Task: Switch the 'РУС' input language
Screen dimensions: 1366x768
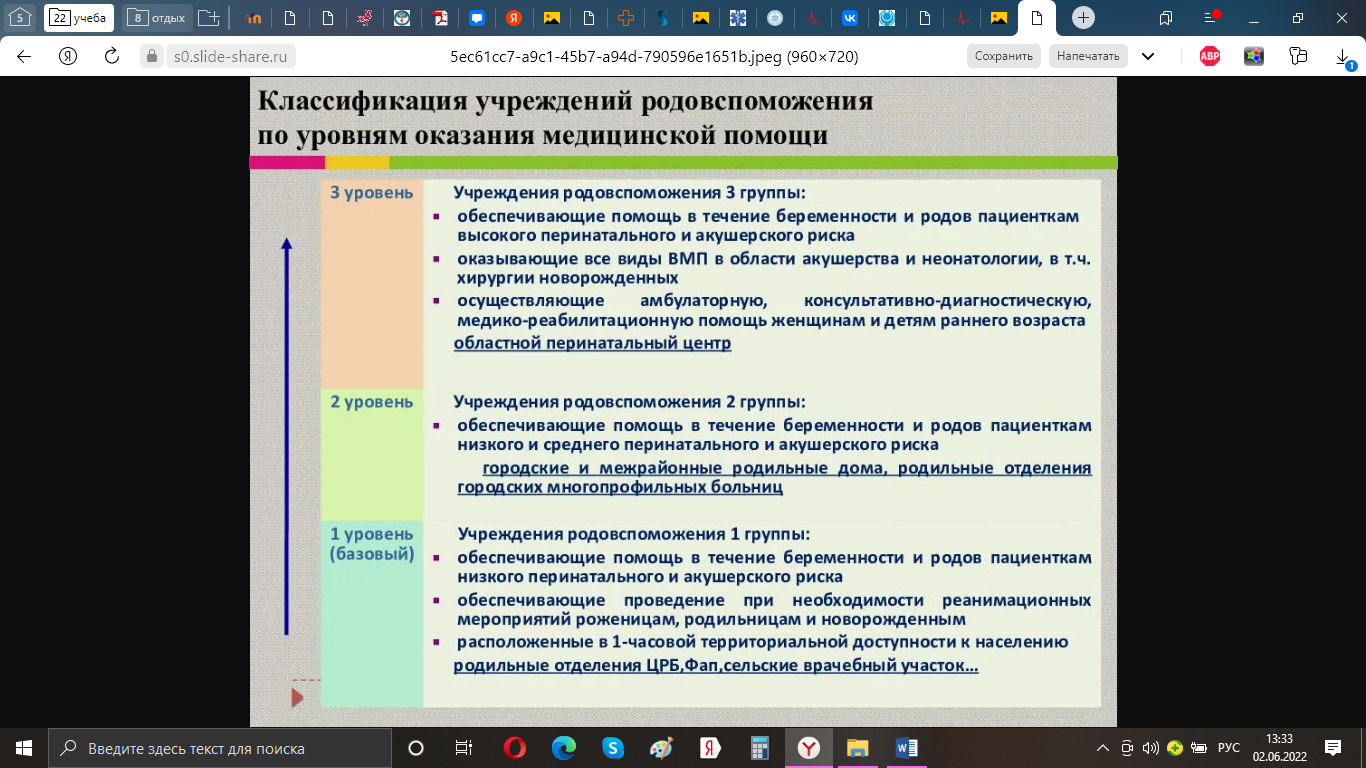Action: [1229, 747]
